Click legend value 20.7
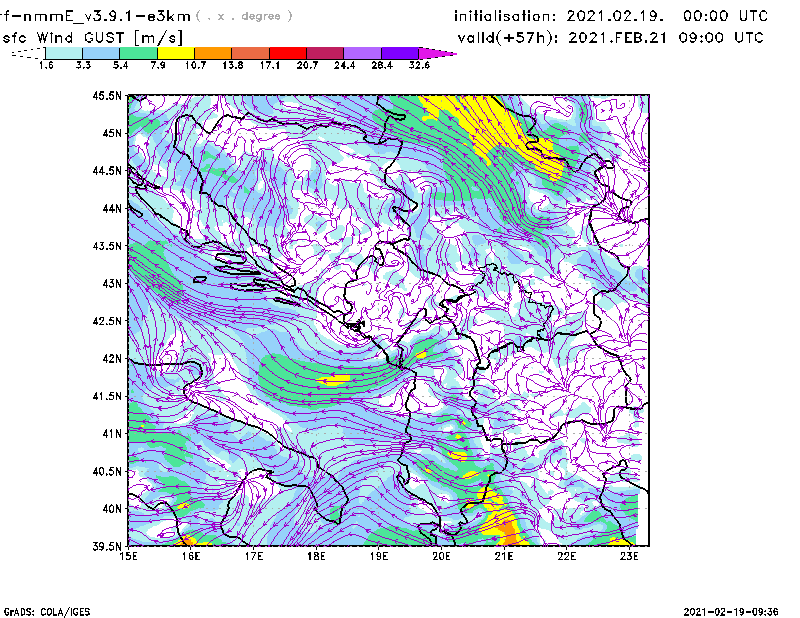This screenshot has width=800, height=618. tap(307, 65)
